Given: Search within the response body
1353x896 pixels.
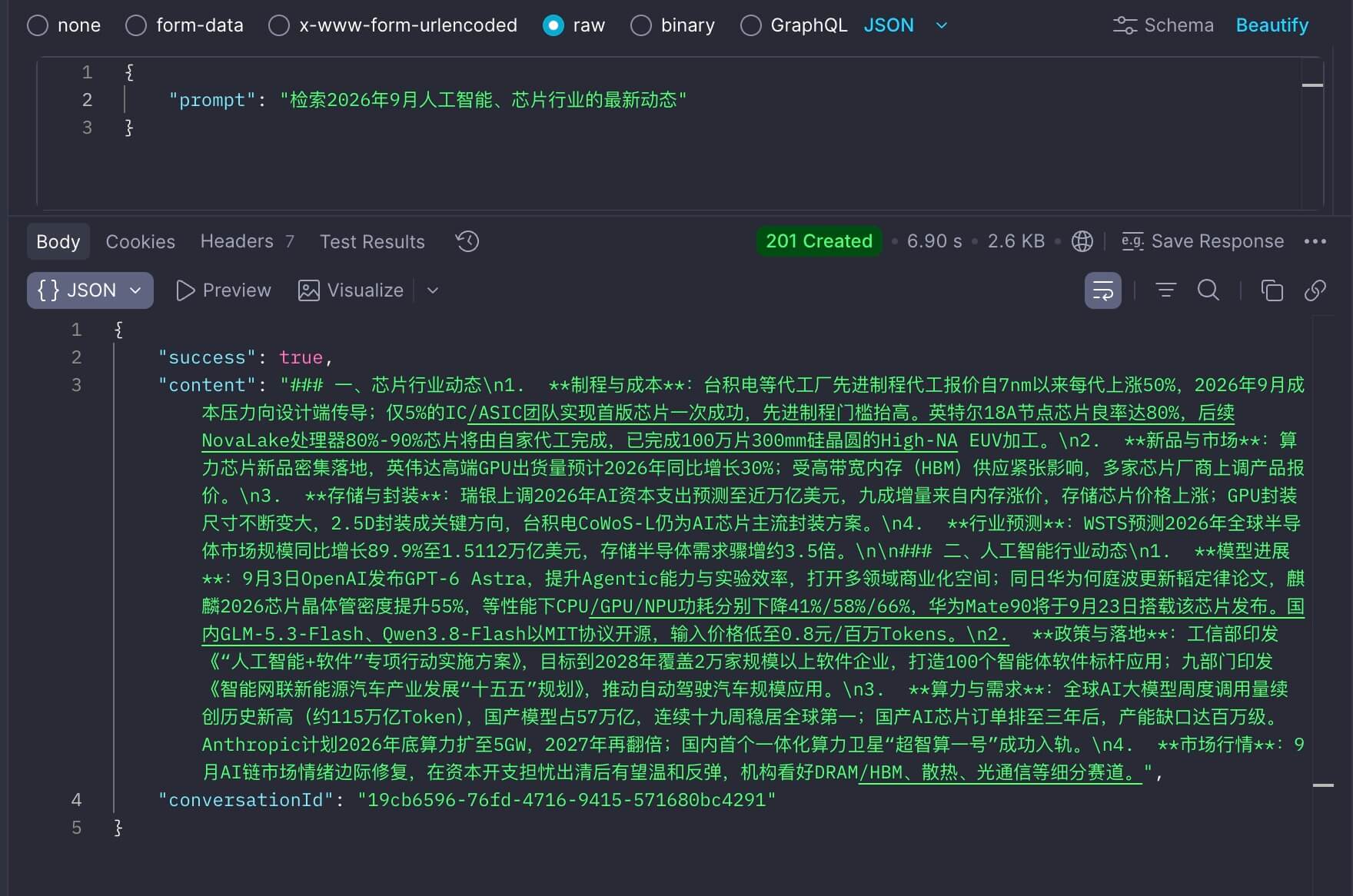Looking at the screenshot, I should tap(1208, 290).
